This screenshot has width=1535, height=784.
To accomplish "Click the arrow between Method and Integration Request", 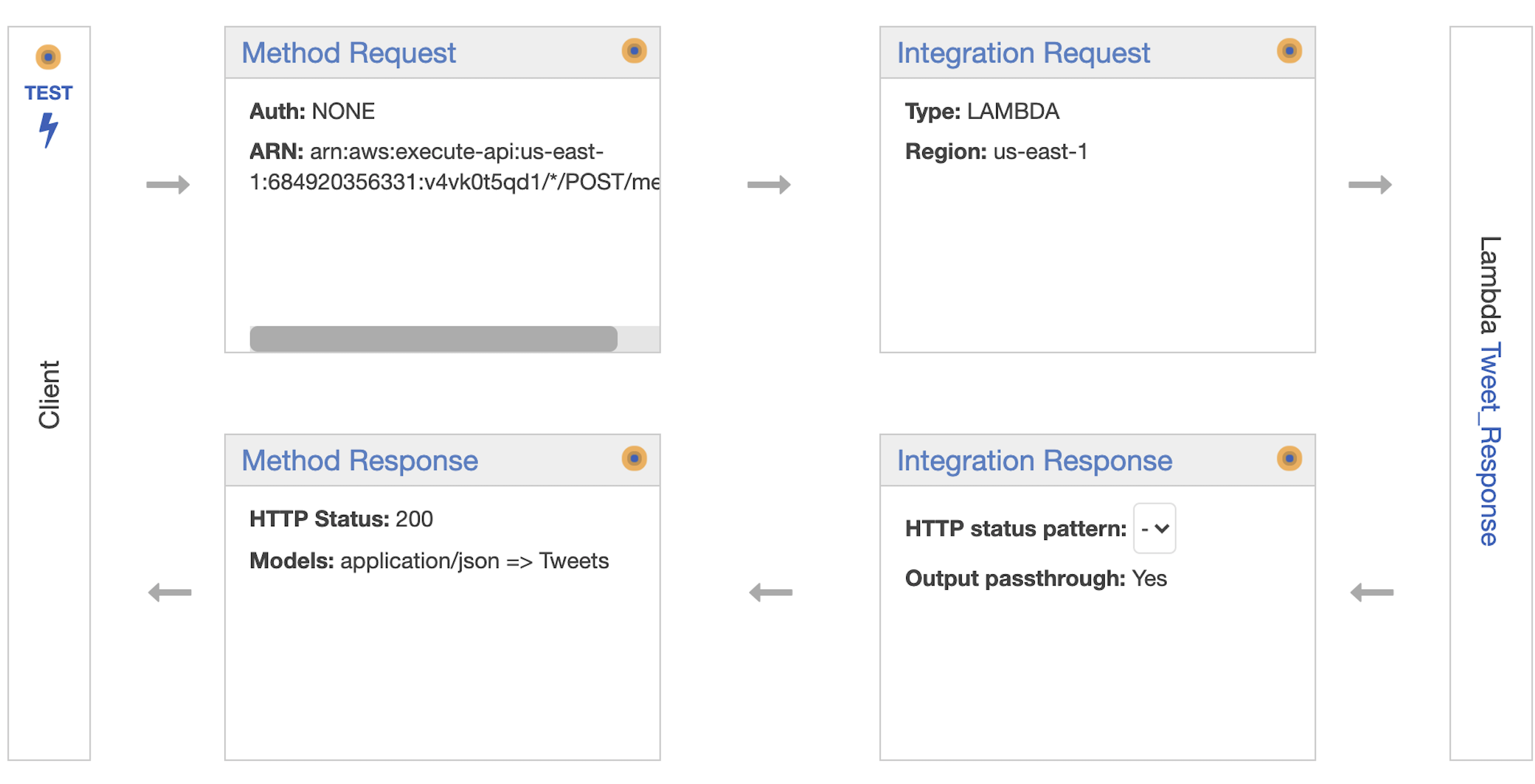I will pyautogui.click(x=769, y=185).
